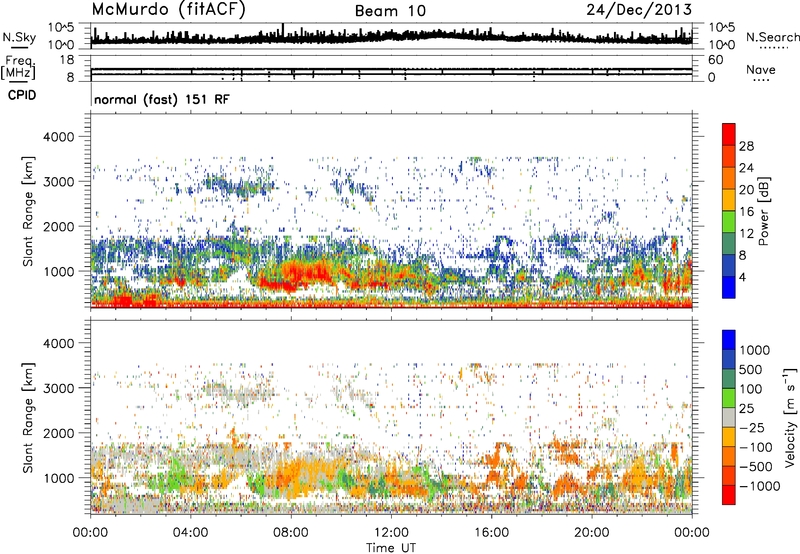The width and height of the screenshot is (800, 554).
Task: Click the "N.Search" legend label
Action: coord(773,37)
